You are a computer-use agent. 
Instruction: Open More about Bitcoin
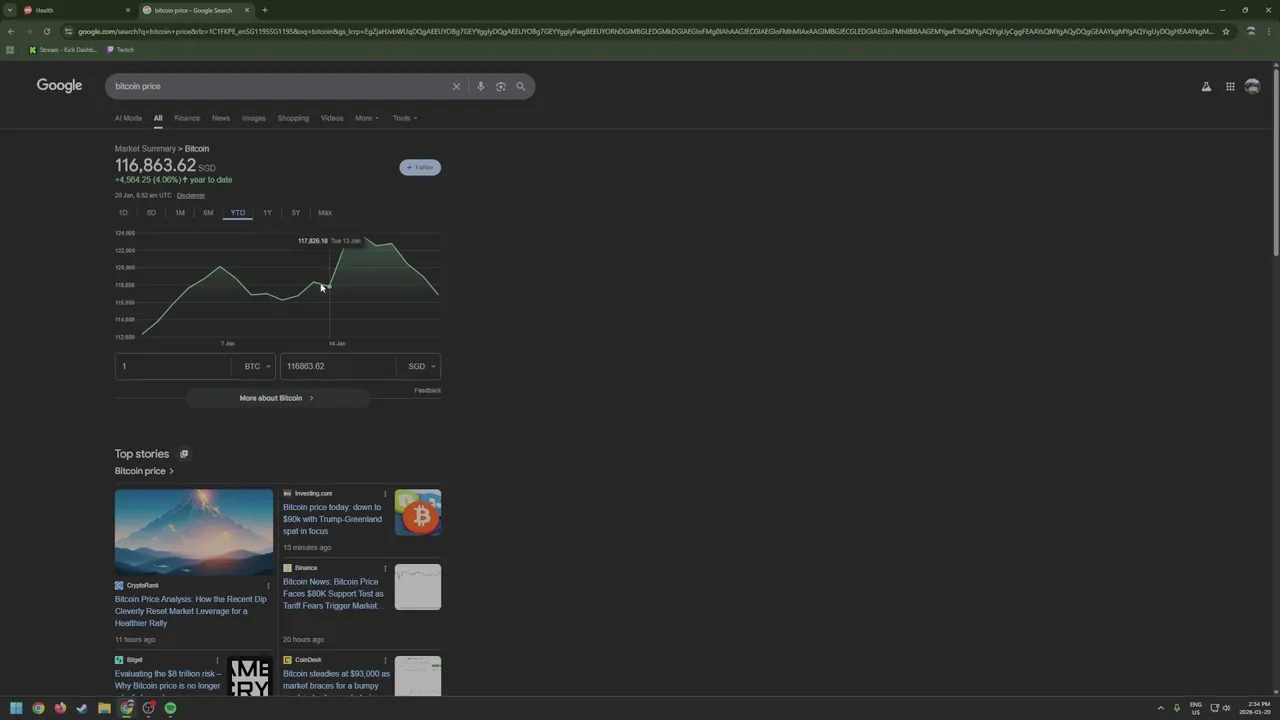click(x=277, y=398)
